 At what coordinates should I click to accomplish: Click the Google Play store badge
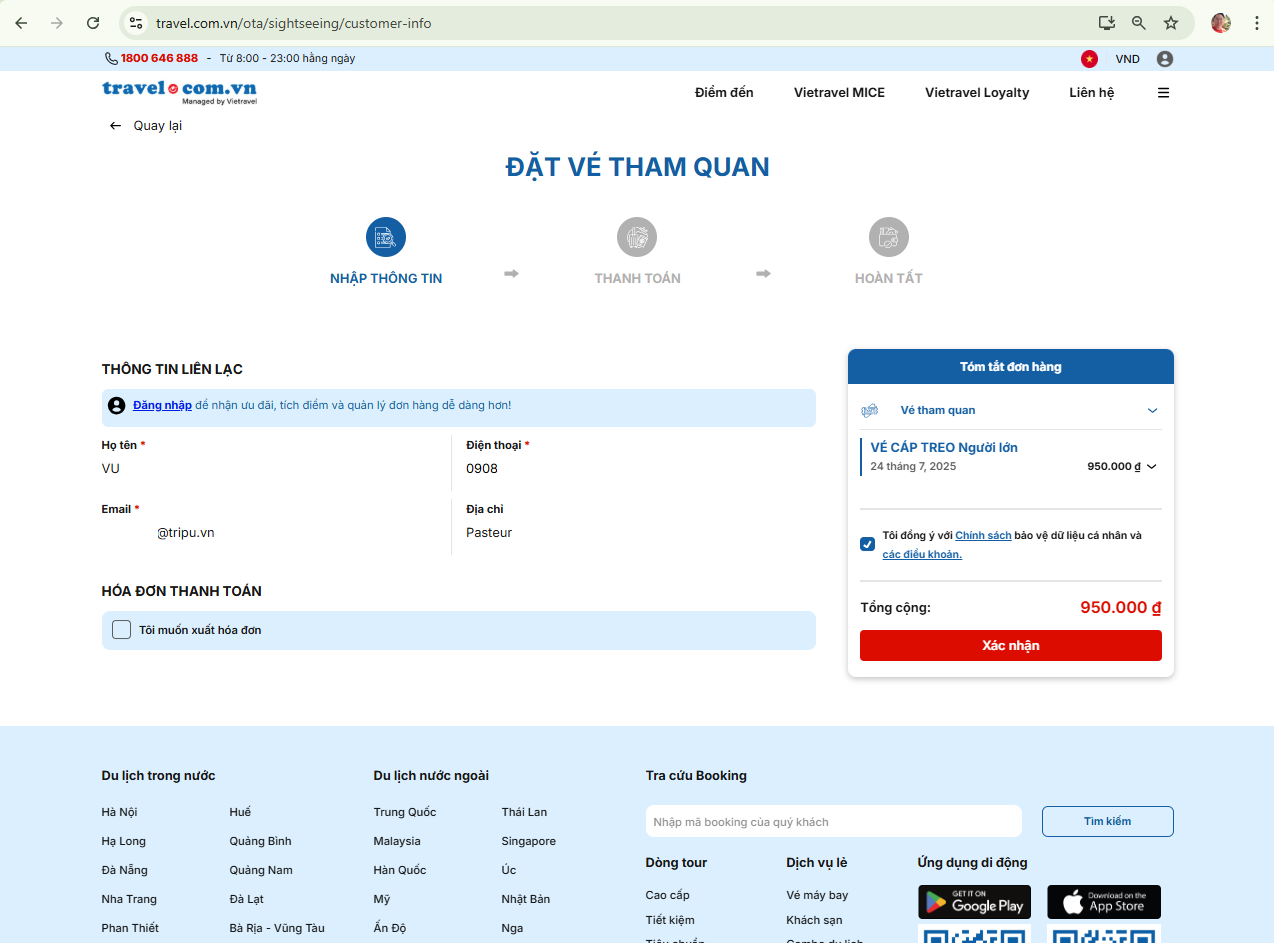click(x=974, y=902)
